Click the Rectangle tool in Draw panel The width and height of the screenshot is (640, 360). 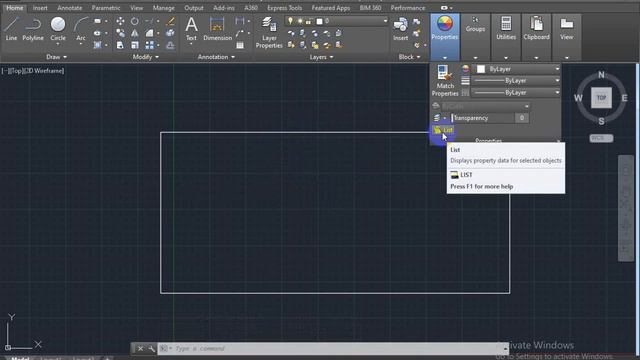(x=98, y=21)
